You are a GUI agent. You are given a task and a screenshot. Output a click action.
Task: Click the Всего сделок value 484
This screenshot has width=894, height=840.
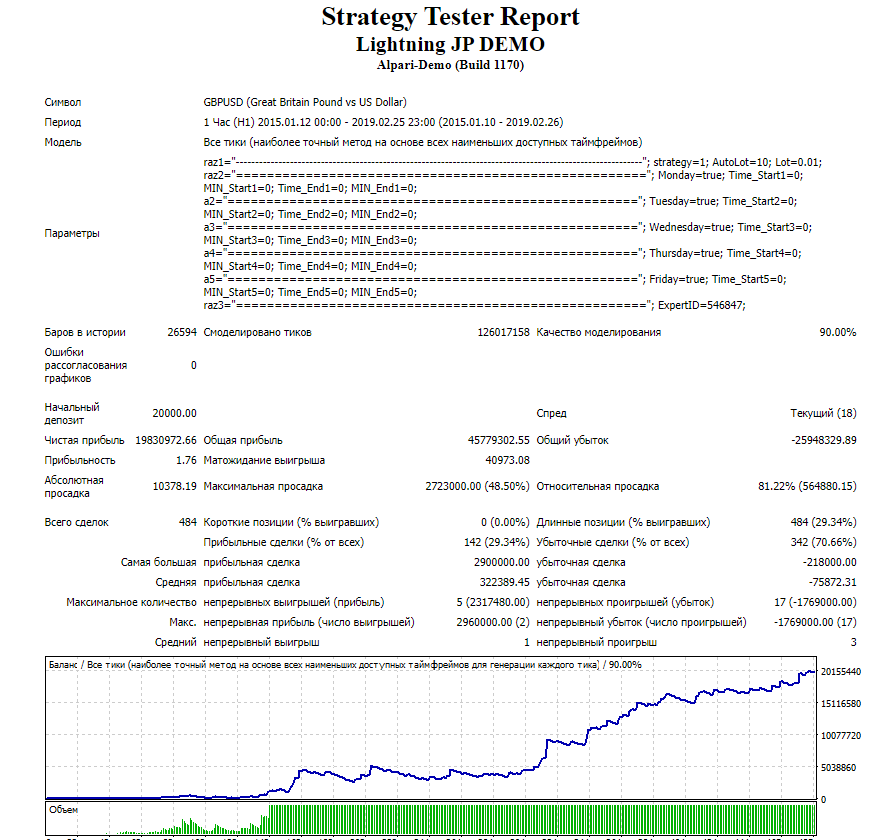pyautogui.click(x=187, y=522)
